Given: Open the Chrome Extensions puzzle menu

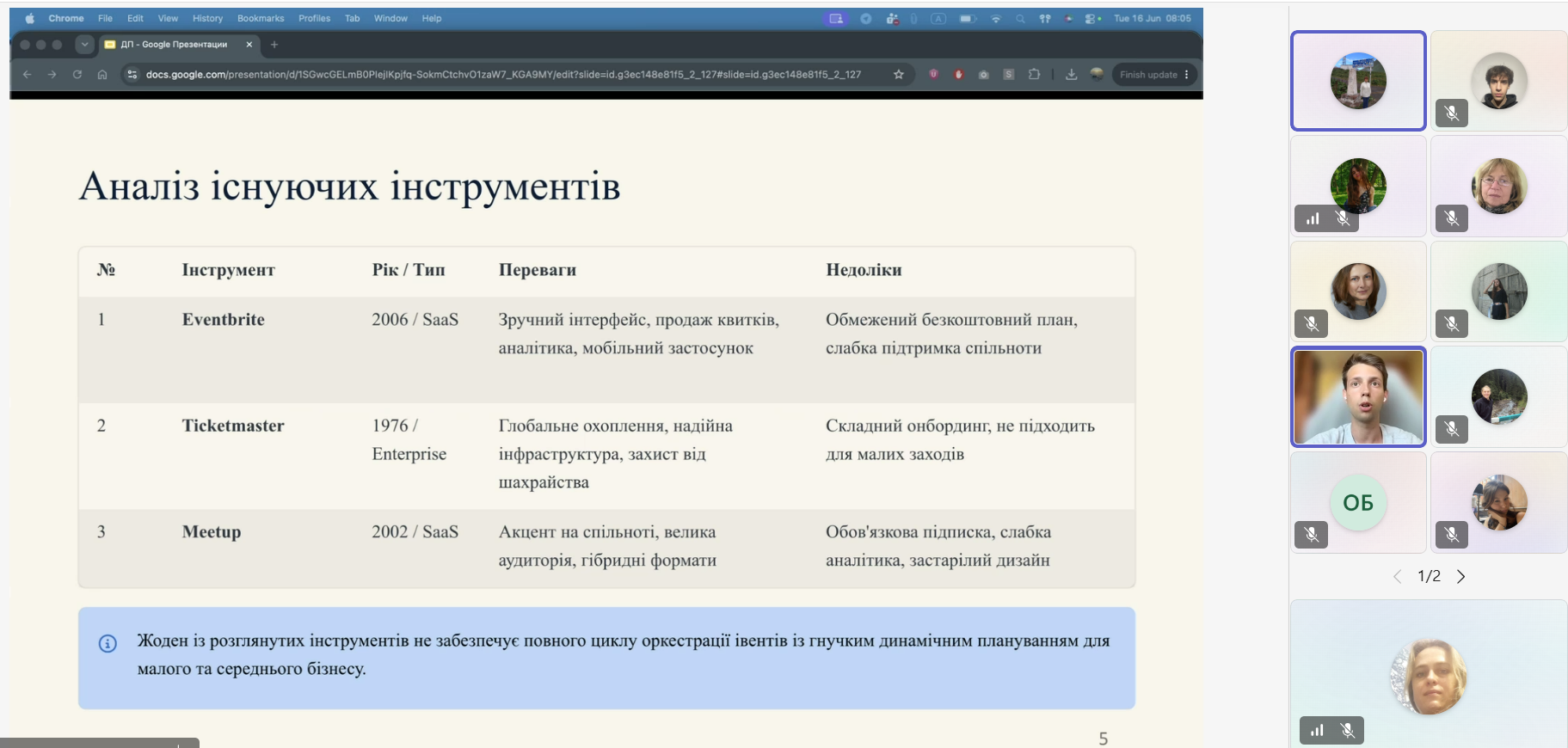Looking at the screenshot, I should [1034, 75].
